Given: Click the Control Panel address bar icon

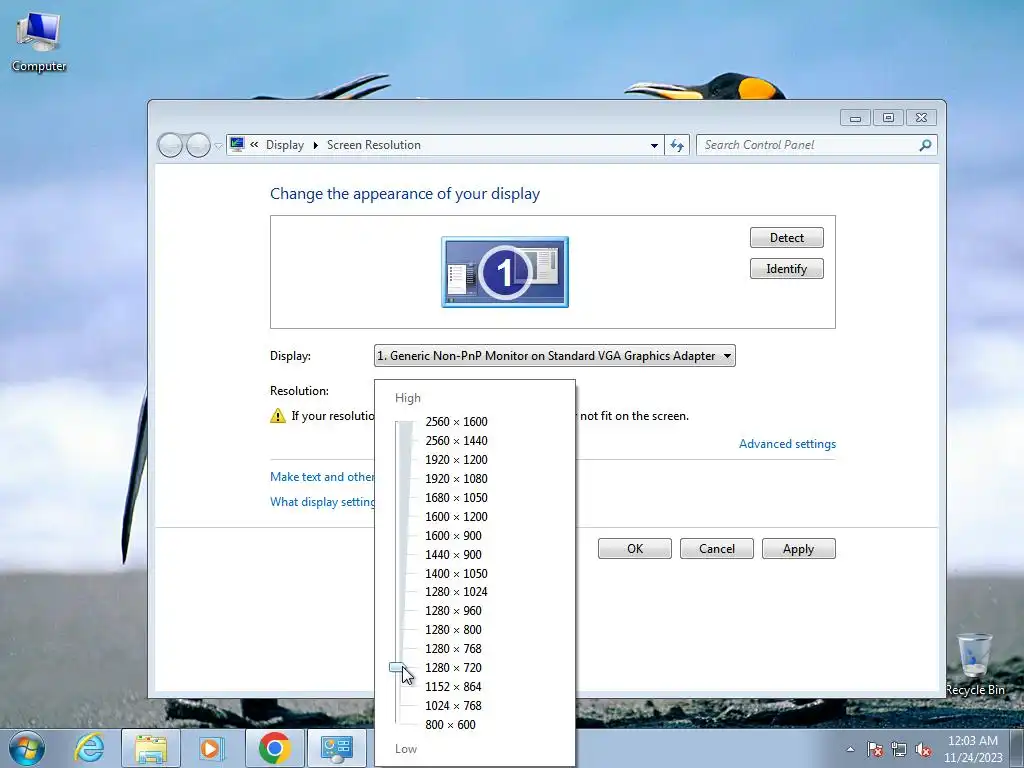Looking at the screenshot, I should (237, 144).
